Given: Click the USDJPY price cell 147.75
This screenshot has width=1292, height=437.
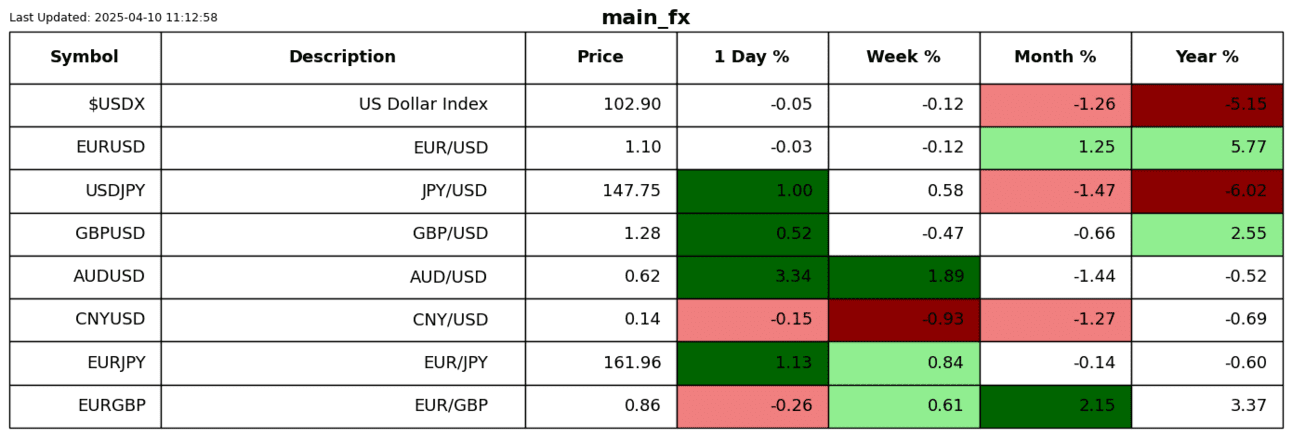Looking at the screenshot, I should pyautogui.click(x=600, y=191).
